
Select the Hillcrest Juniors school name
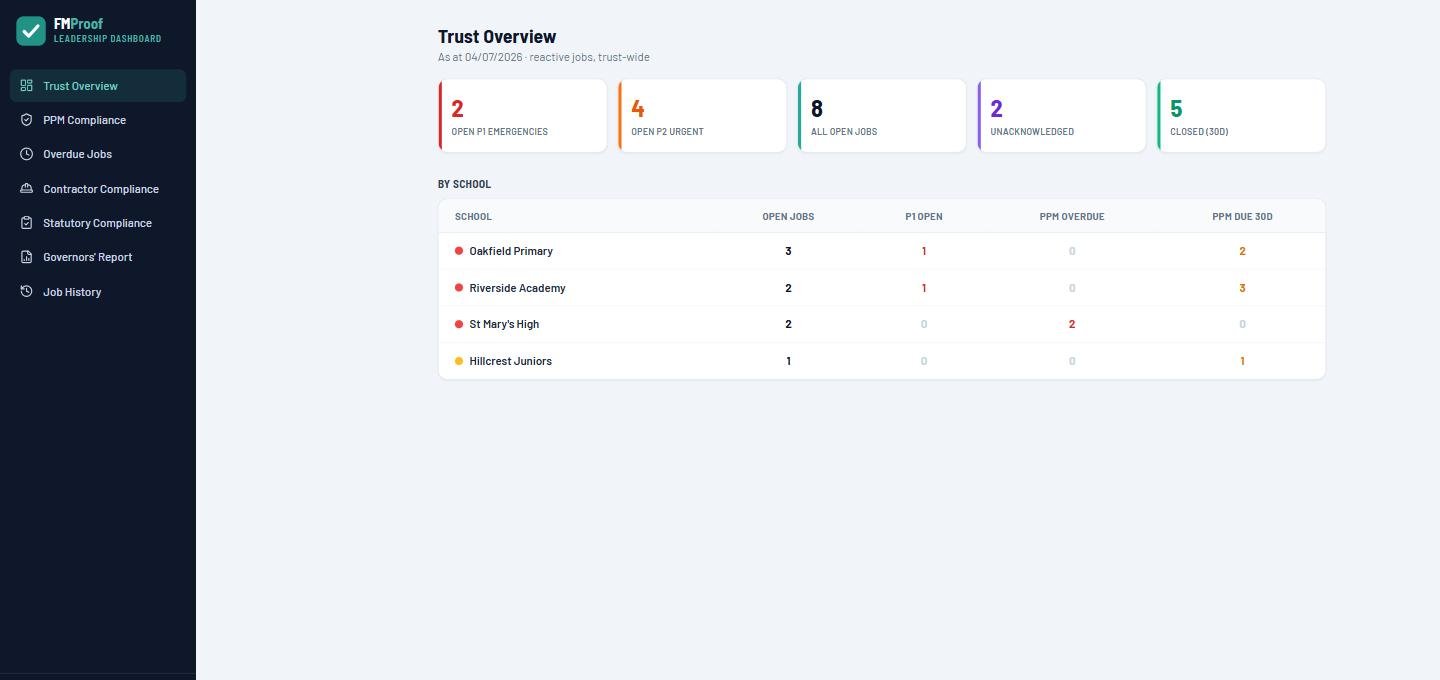pyautogui.click(x=510, y=361)
